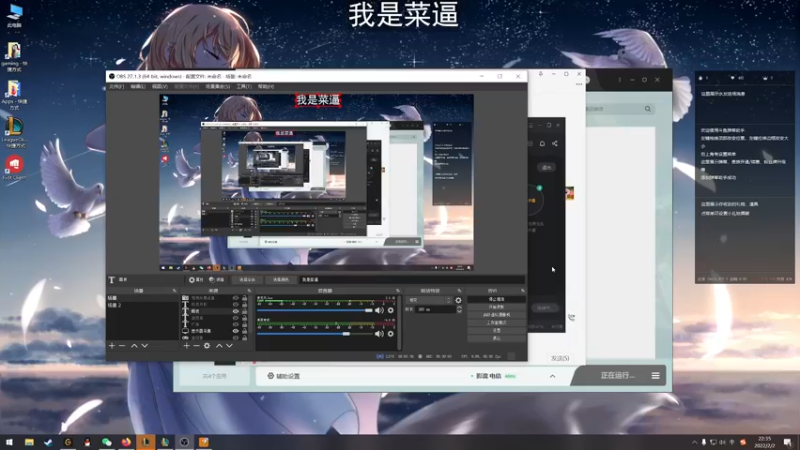Open the 场景集合(S) menu in OBS
The image size is (800, 450).
coord(218,87)
